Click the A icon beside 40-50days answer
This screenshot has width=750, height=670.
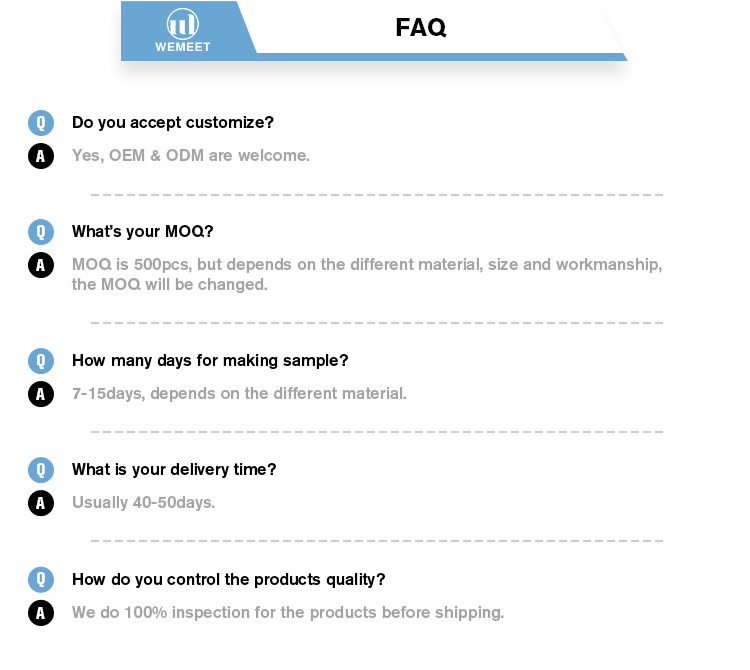click(40, 503)
